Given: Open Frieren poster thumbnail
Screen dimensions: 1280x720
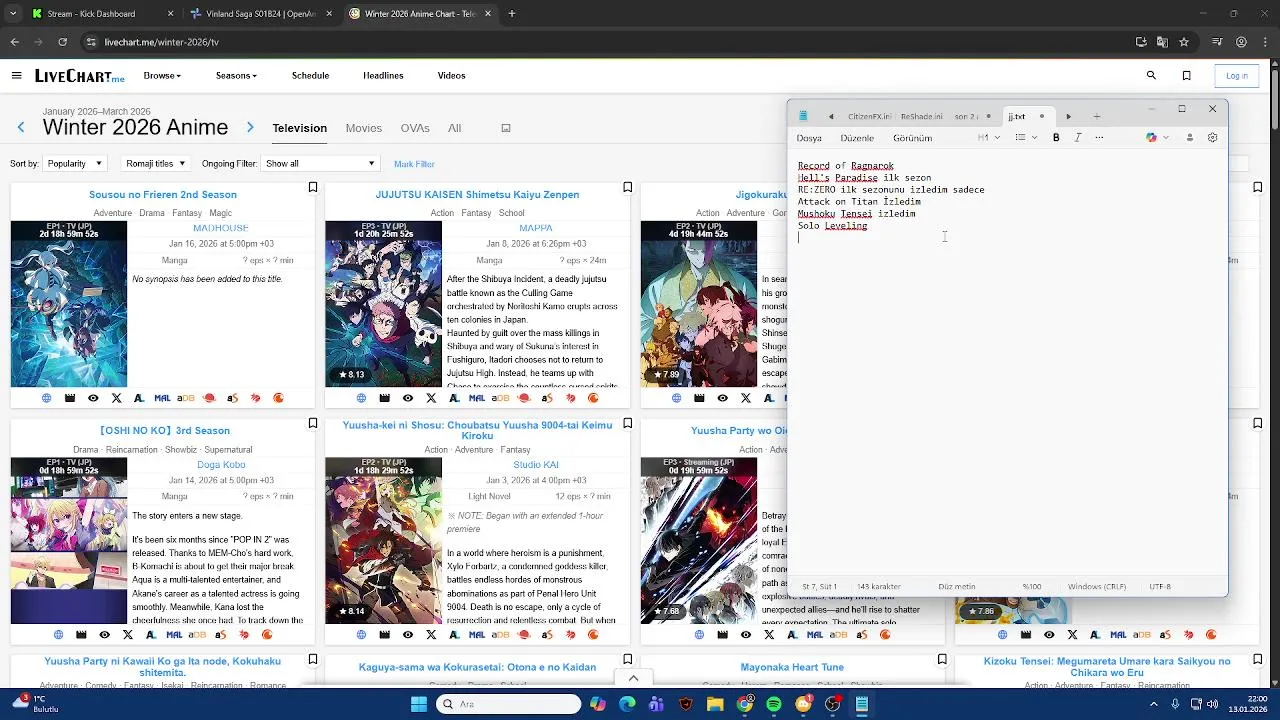Looking at the screenshot, I should pos(69,304).
